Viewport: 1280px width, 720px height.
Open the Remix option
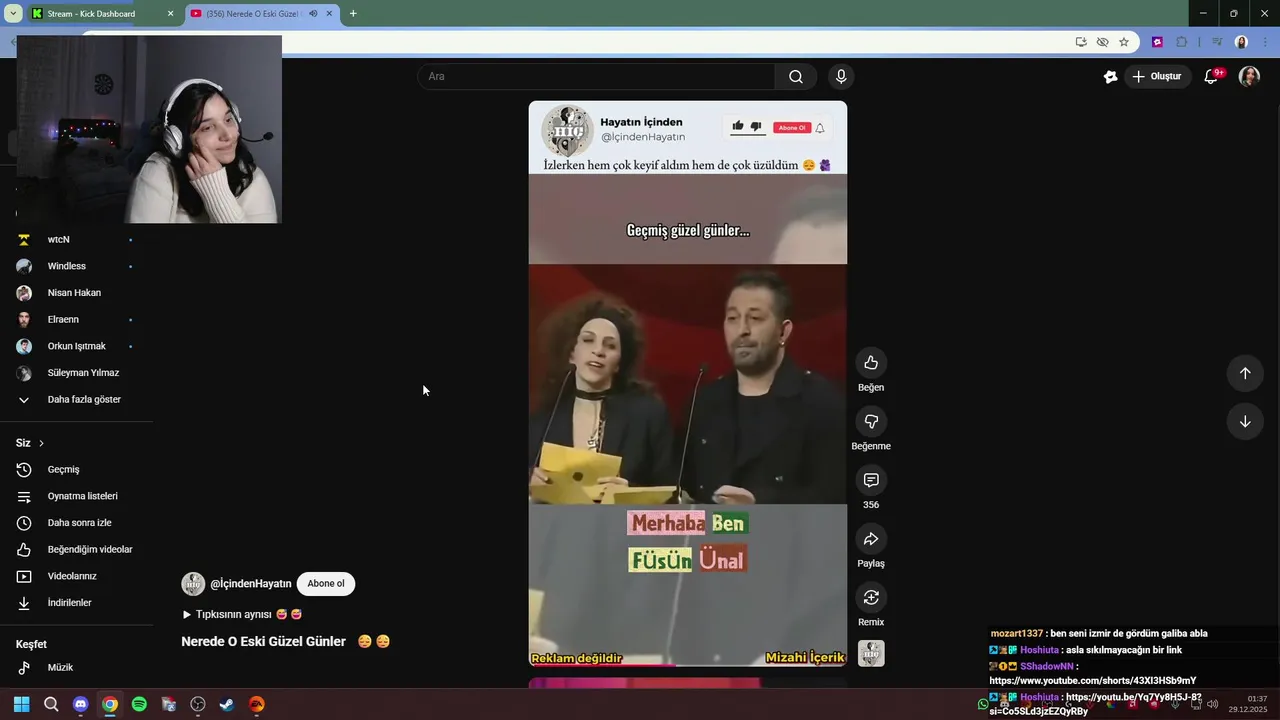[871, 598]
